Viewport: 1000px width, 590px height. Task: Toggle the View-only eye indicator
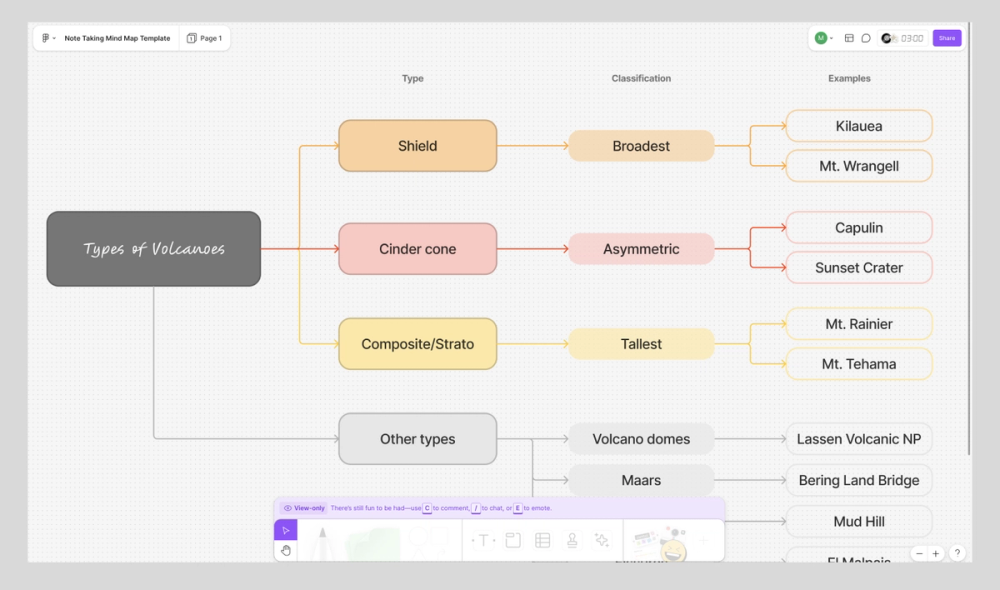[x=288, y=509]
